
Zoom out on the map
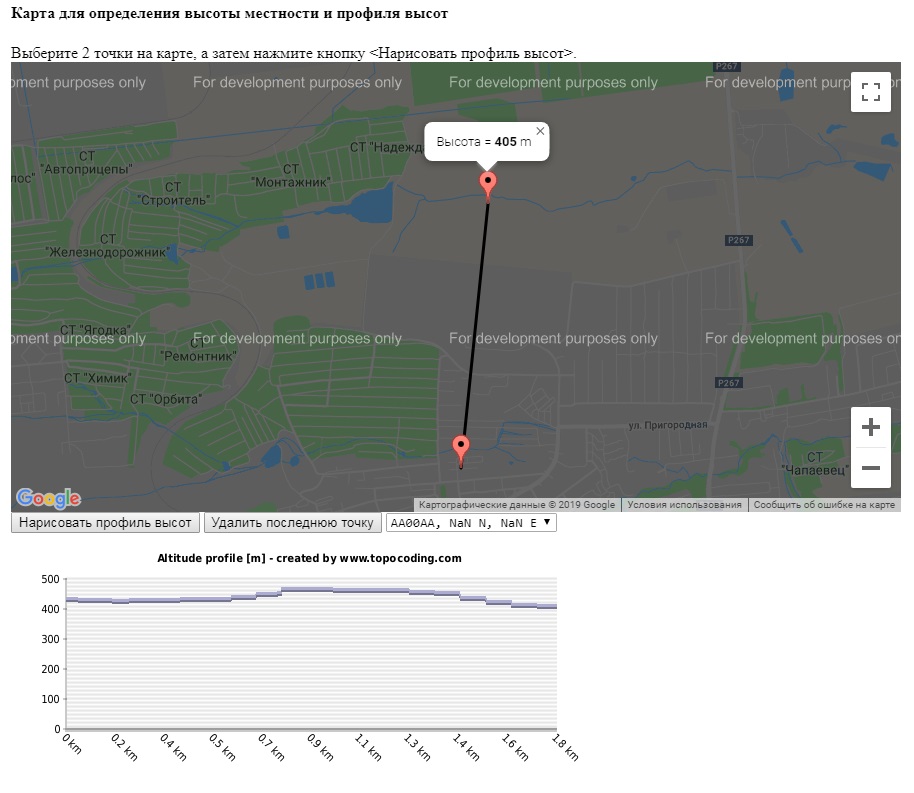tap(870, 468)
